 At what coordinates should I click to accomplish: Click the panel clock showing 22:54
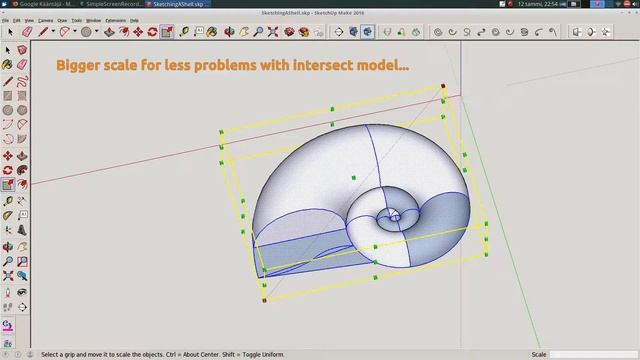coord(538,4)
